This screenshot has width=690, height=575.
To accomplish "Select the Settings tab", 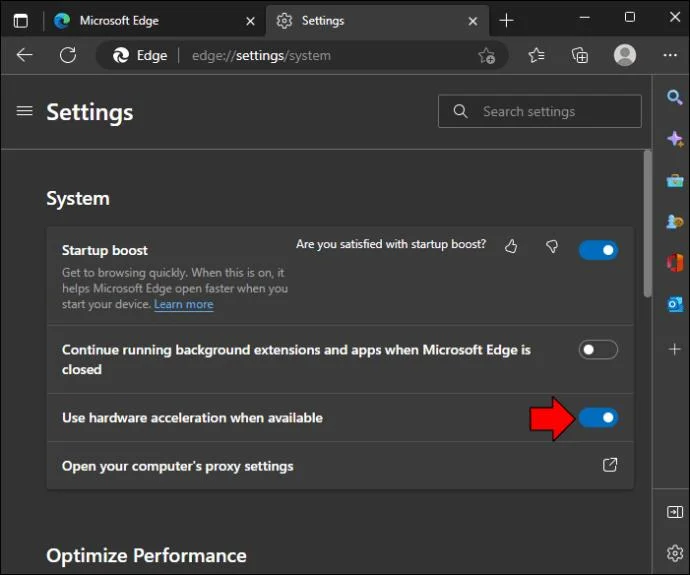I will click(x=377, y=21).
